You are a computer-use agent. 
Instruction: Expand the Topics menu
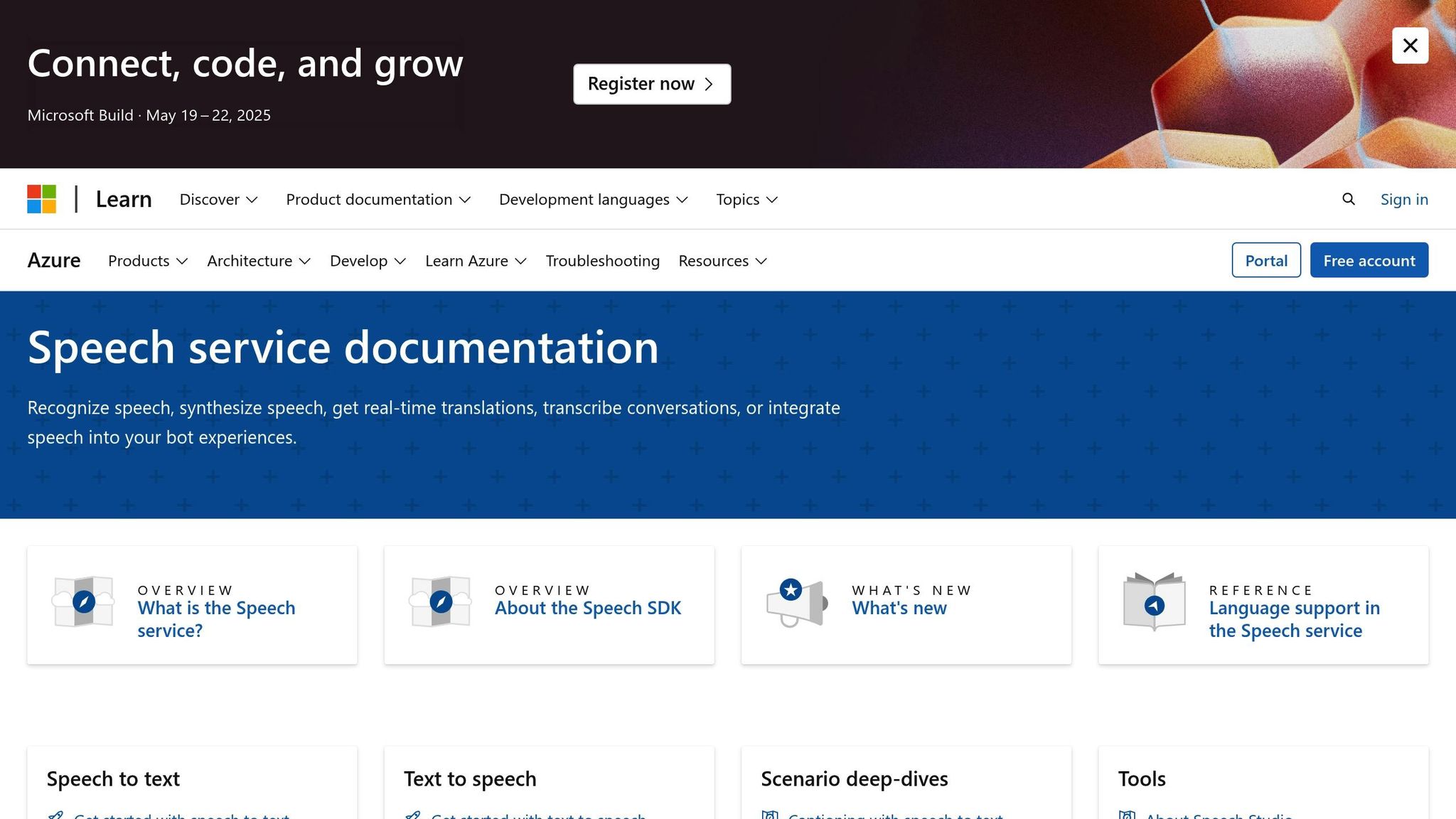click(x=747, y=199)
